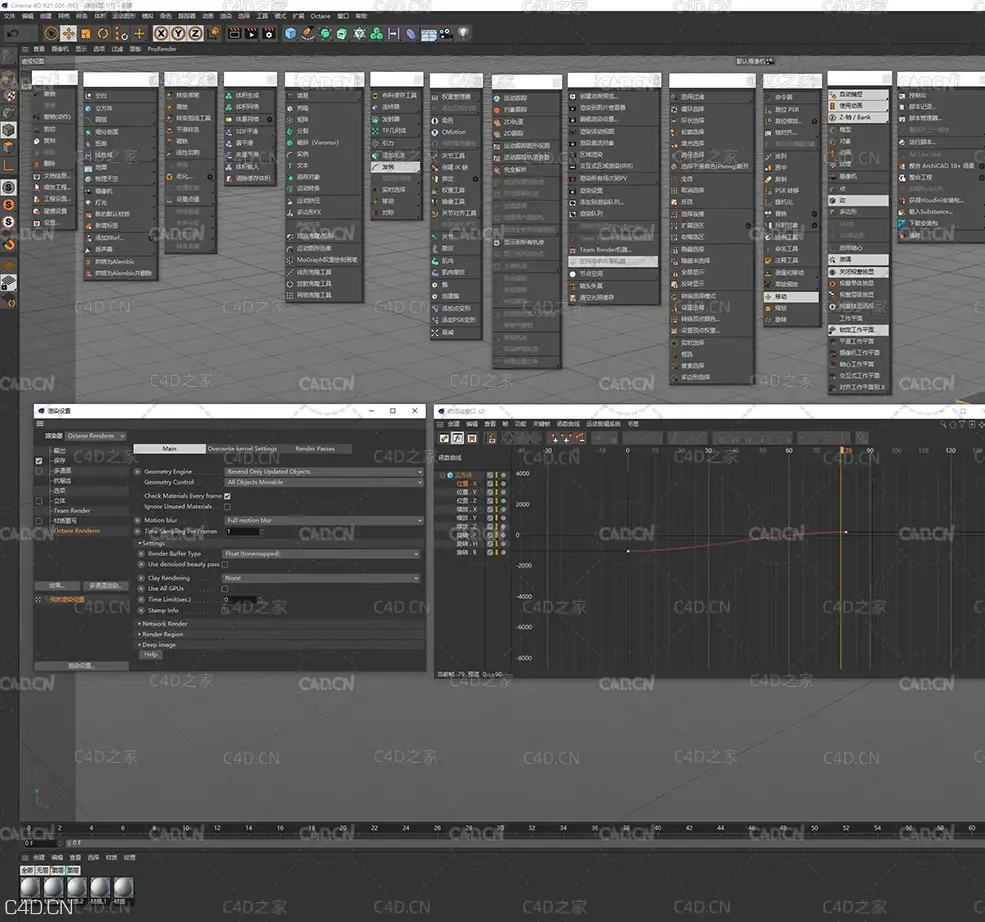985x922 pixels.
Task: Activate the Rotate tool in the toolbar
Action: point(102,33)
